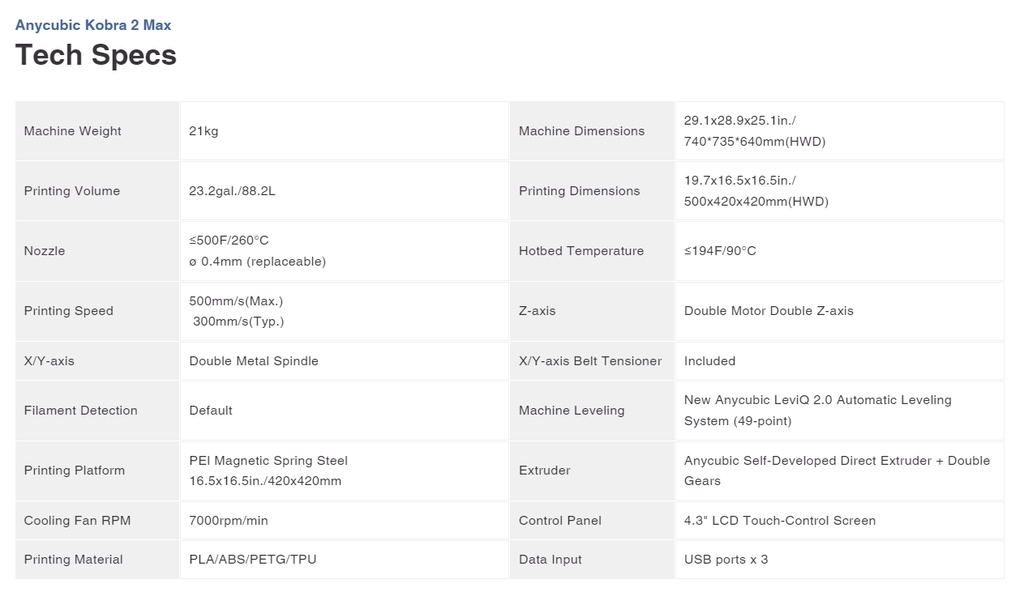1024x592 pixels.
Task: Click the PEI Magnetic Spring Steel value
Action: [268, 461]
